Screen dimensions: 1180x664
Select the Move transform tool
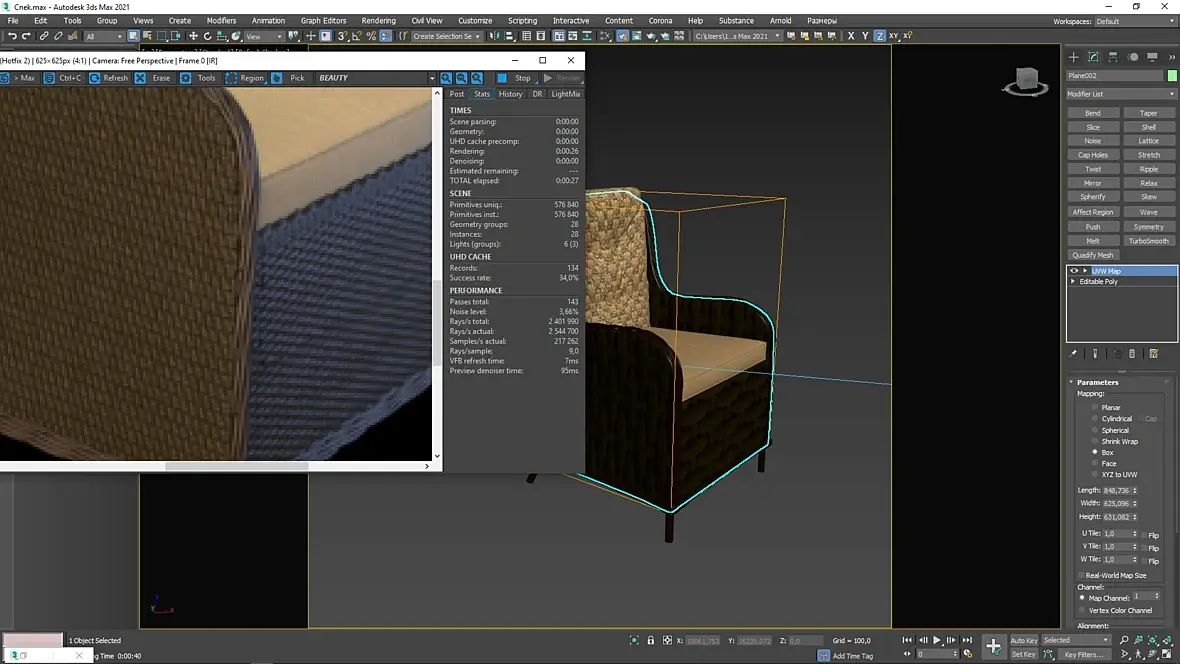pyautogui.click(x=193, y=36)
